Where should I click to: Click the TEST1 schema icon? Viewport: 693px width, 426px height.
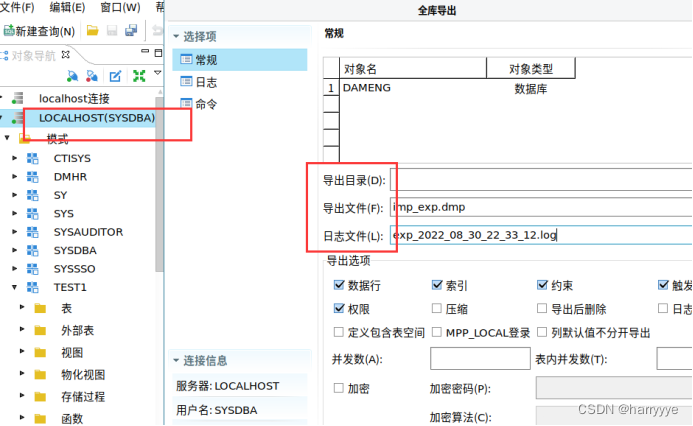tap(33, 287)
